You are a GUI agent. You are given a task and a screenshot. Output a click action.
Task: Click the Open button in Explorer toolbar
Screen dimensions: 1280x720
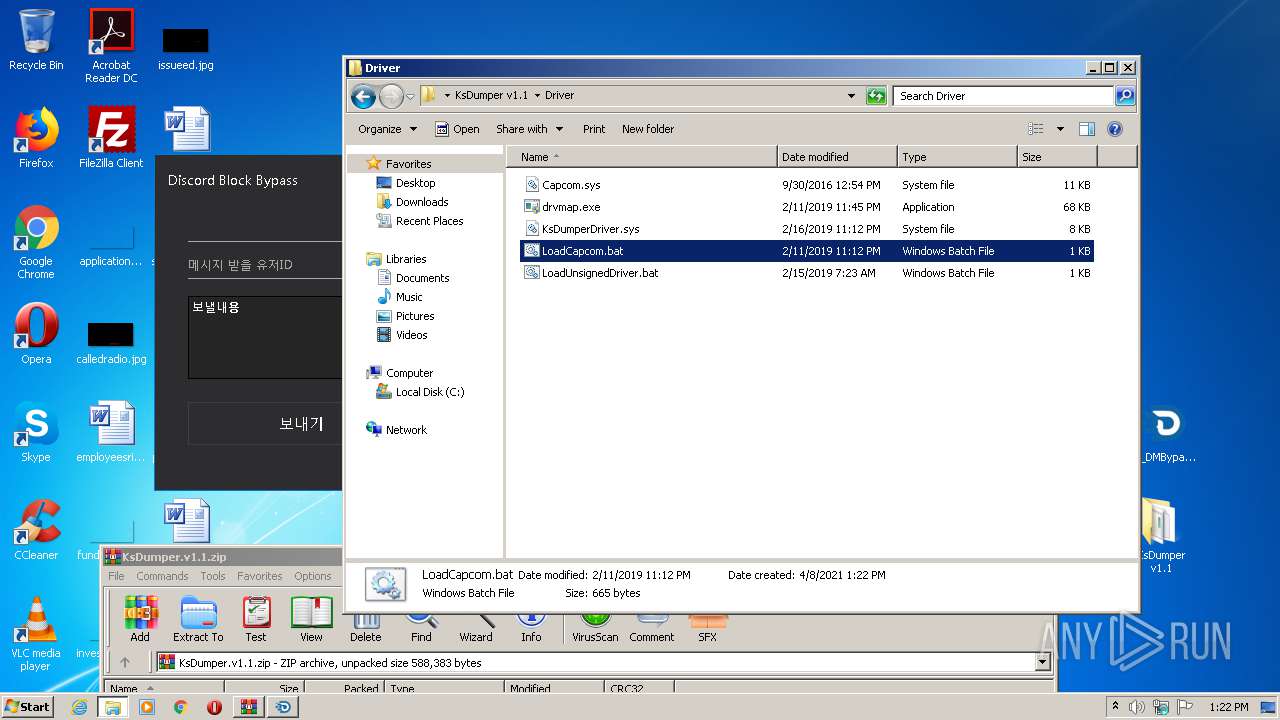(x=457, y=129)
